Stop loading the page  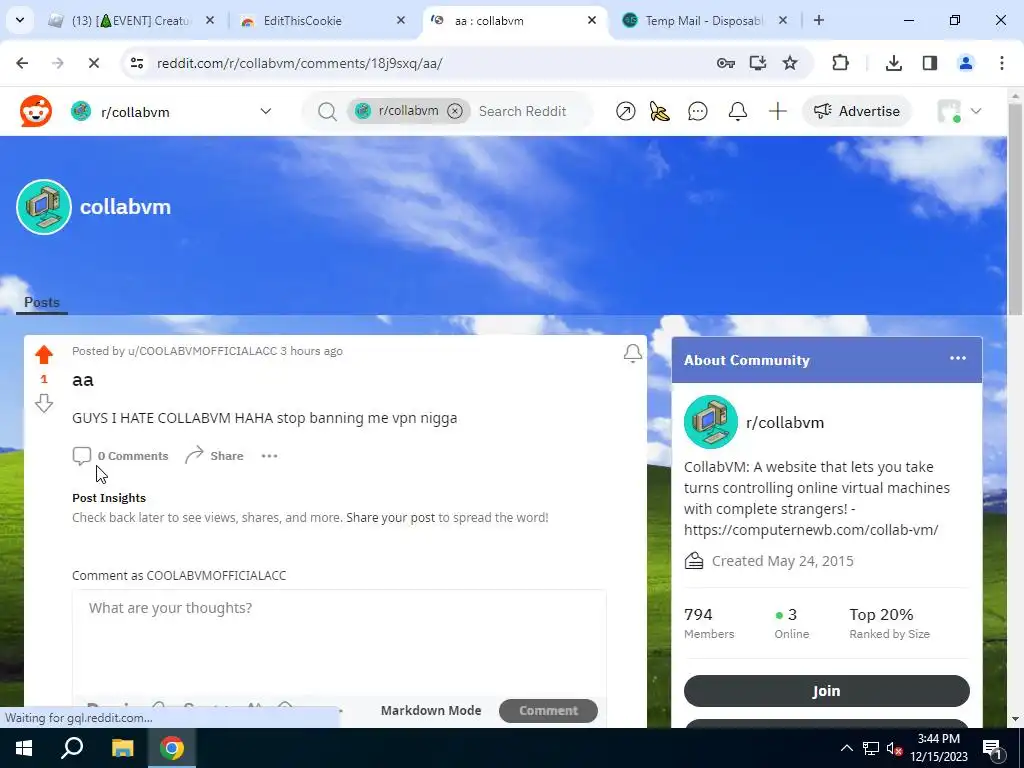[93, 63]
